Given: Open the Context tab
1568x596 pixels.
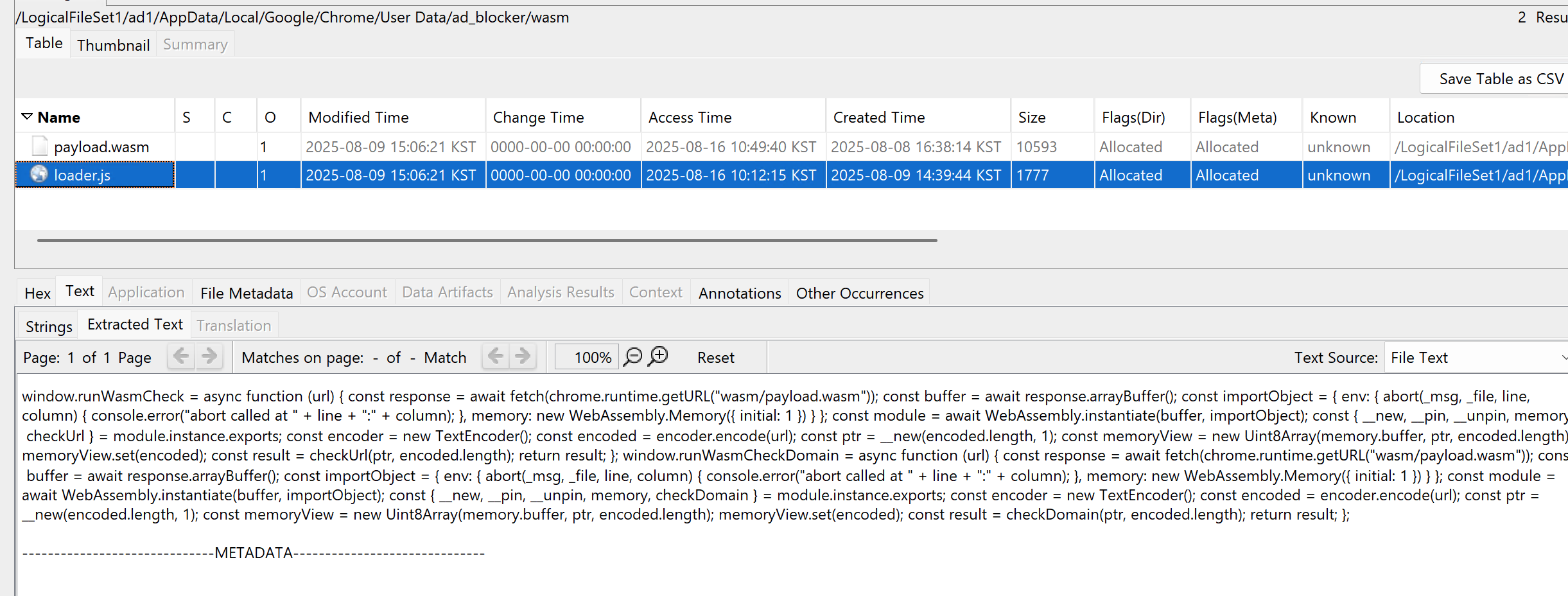Looking at the screenshot, I should pos(656,293).
